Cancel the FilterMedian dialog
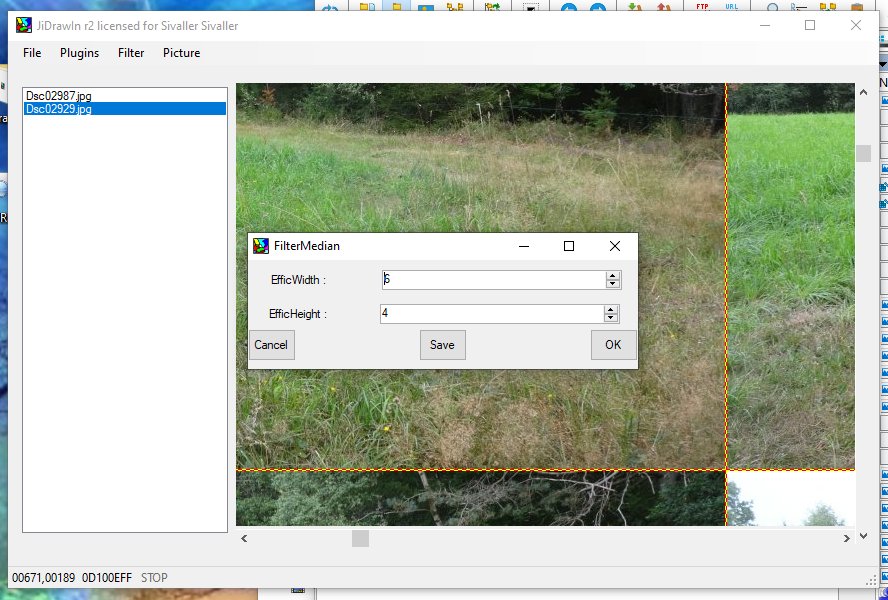This screenshot has width=888, height=600. (x=271, y=345)
